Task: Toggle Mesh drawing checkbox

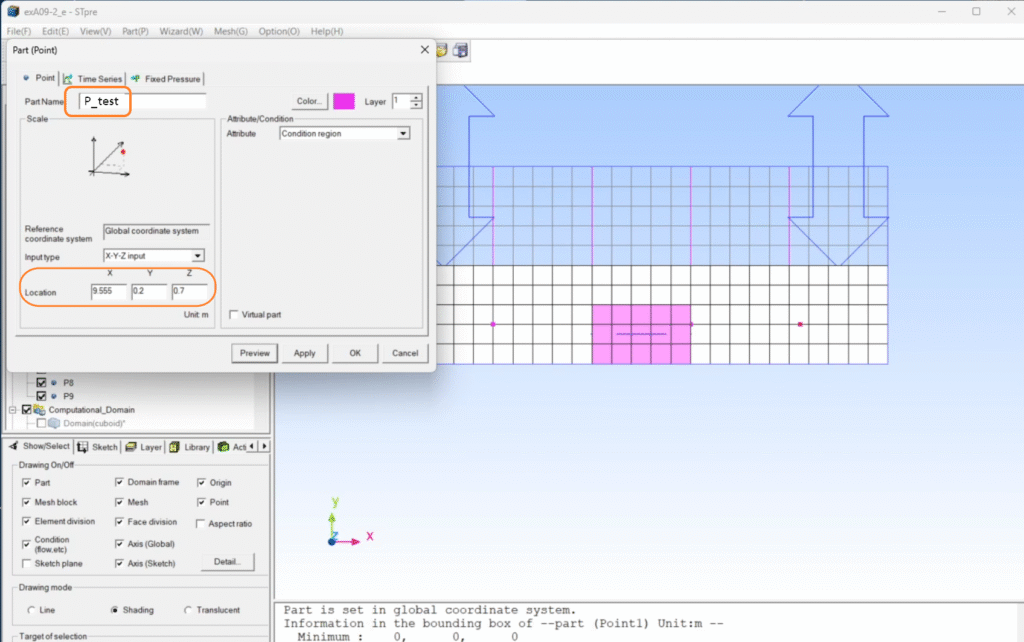Action: [x=119, y=502]
